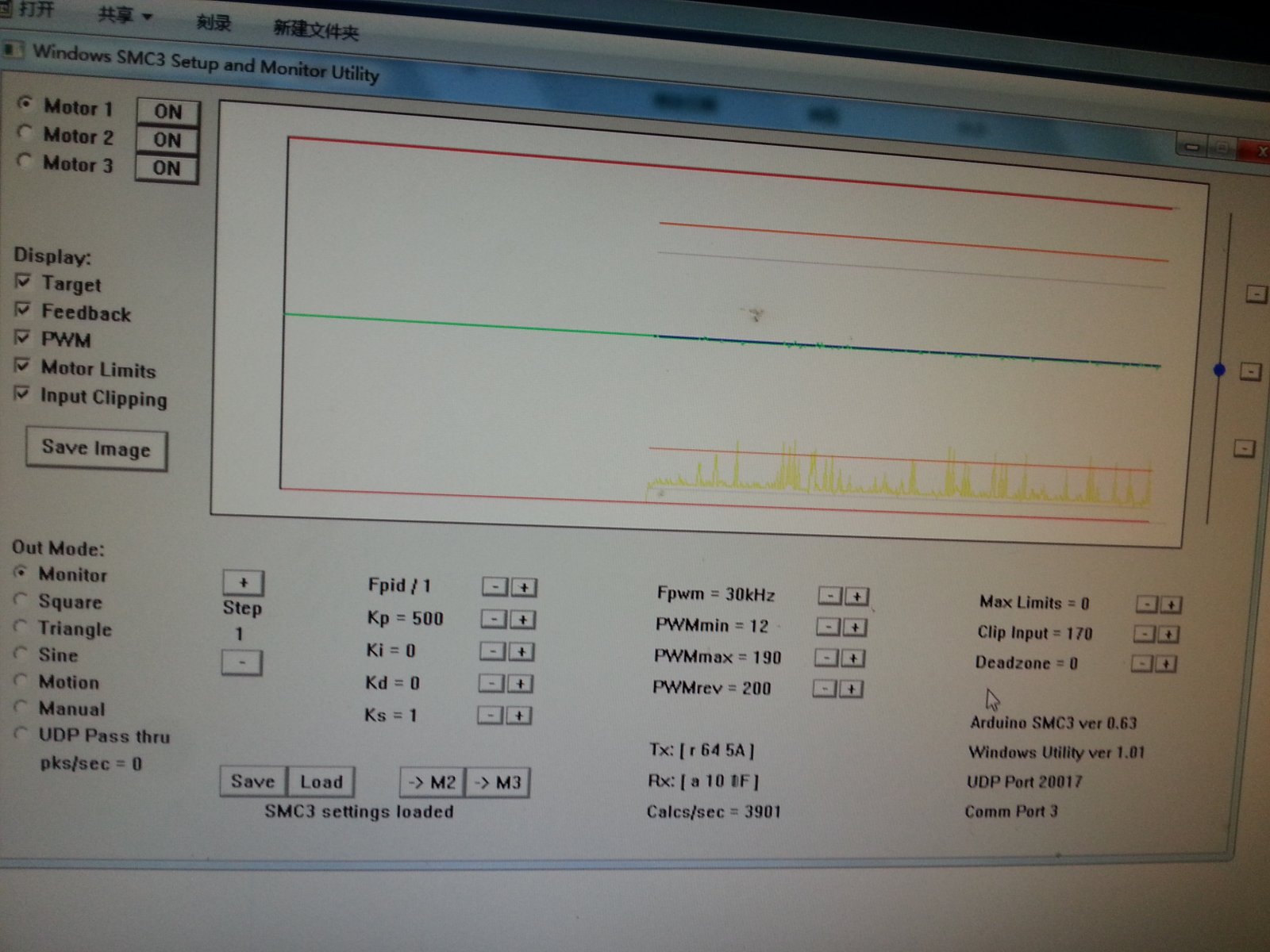Copy settings to Motor 2 with -> M2
Image resolution: width=1270 pixels, height=952 pixels.
432,783
